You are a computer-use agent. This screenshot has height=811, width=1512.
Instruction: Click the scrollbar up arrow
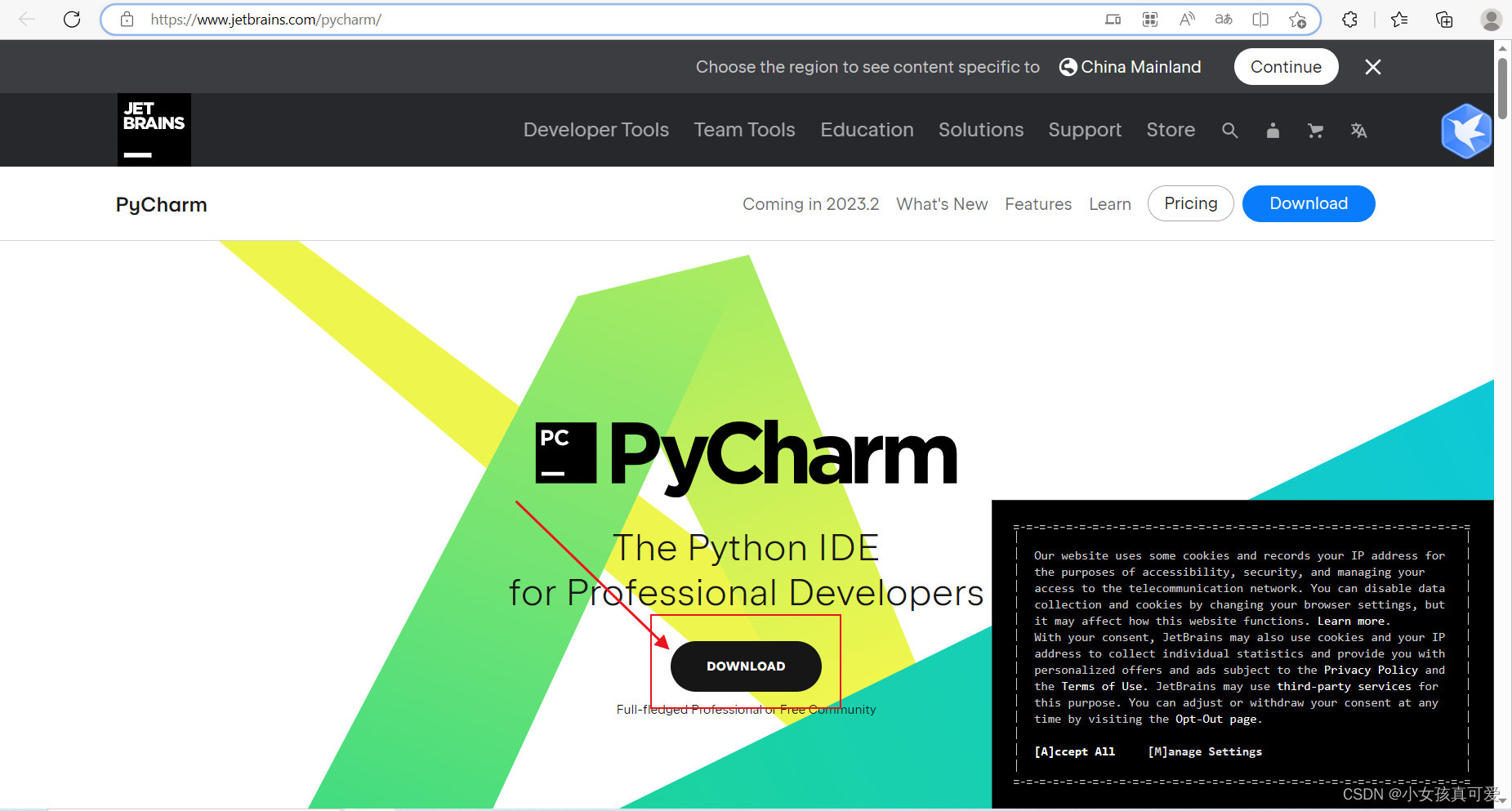(1502, 48)
